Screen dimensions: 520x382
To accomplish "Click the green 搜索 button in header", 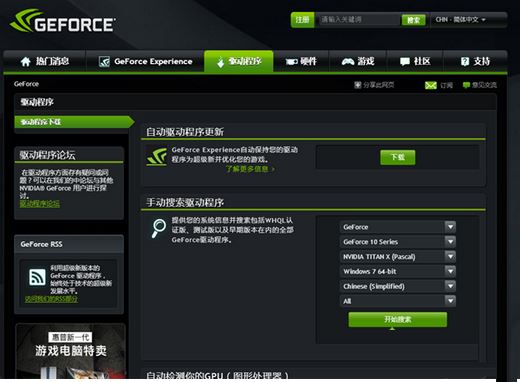I will [x=413, y=20].
